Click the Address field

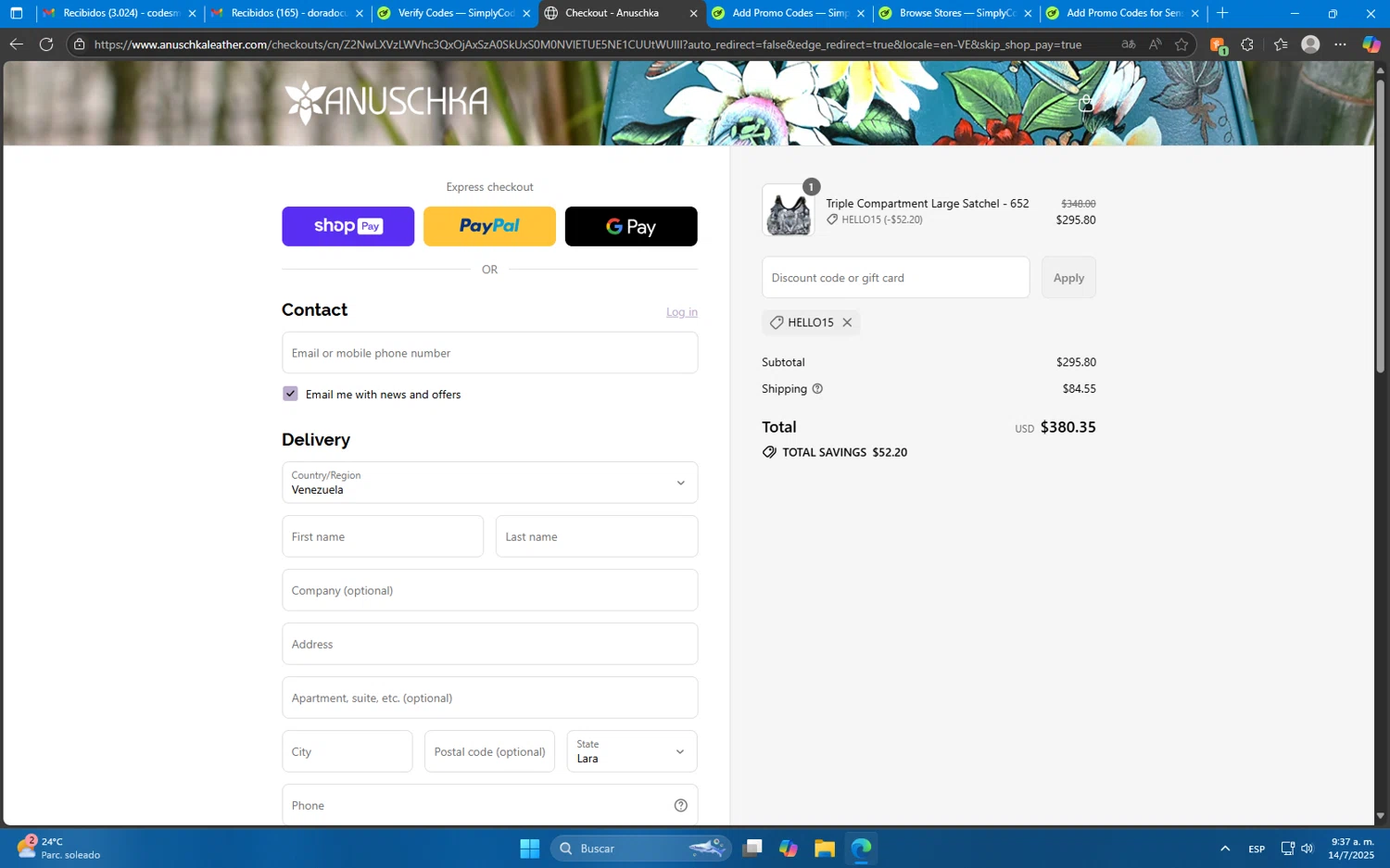(x=489, y=644)
